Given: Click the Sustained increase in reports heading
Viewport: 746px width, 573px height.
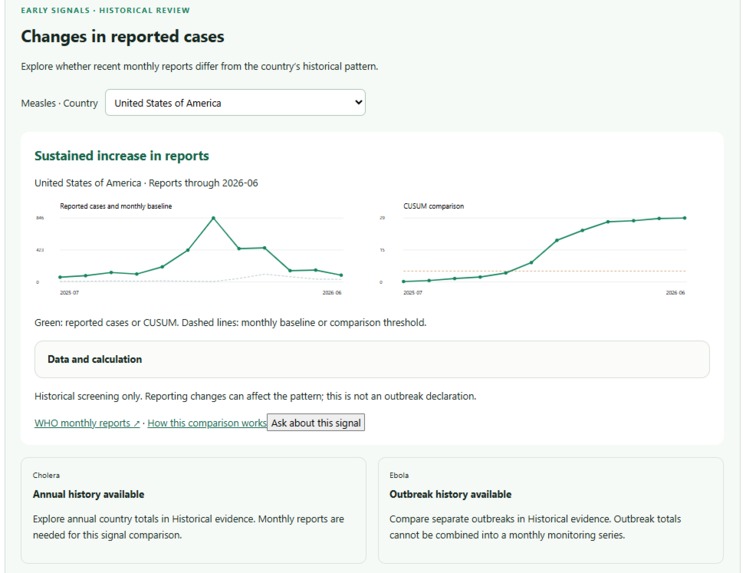Looking at the screenshot, I should [x=121, y=156].
